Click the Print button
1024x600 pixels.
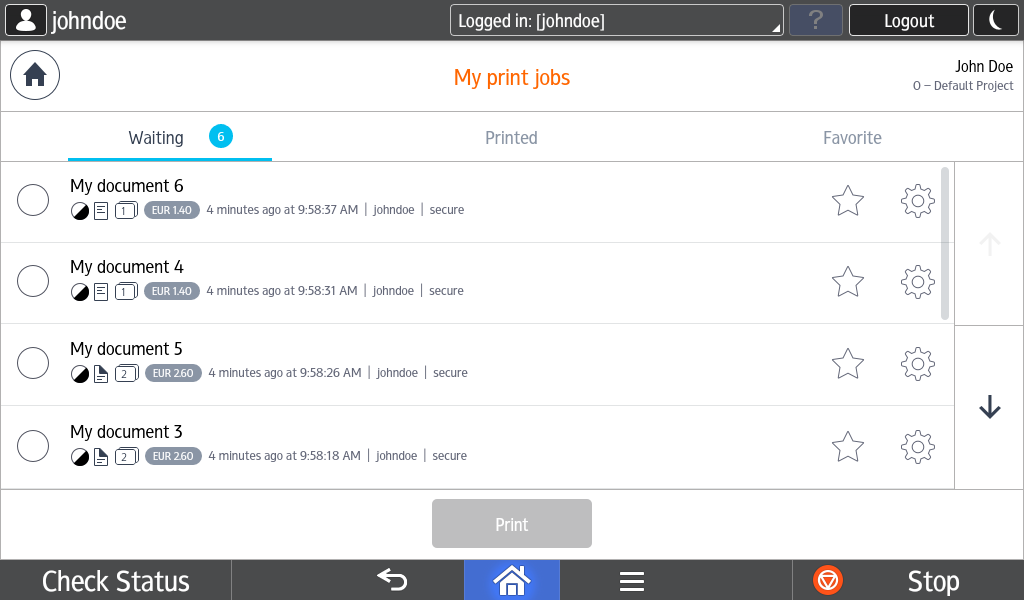(512, 524)
